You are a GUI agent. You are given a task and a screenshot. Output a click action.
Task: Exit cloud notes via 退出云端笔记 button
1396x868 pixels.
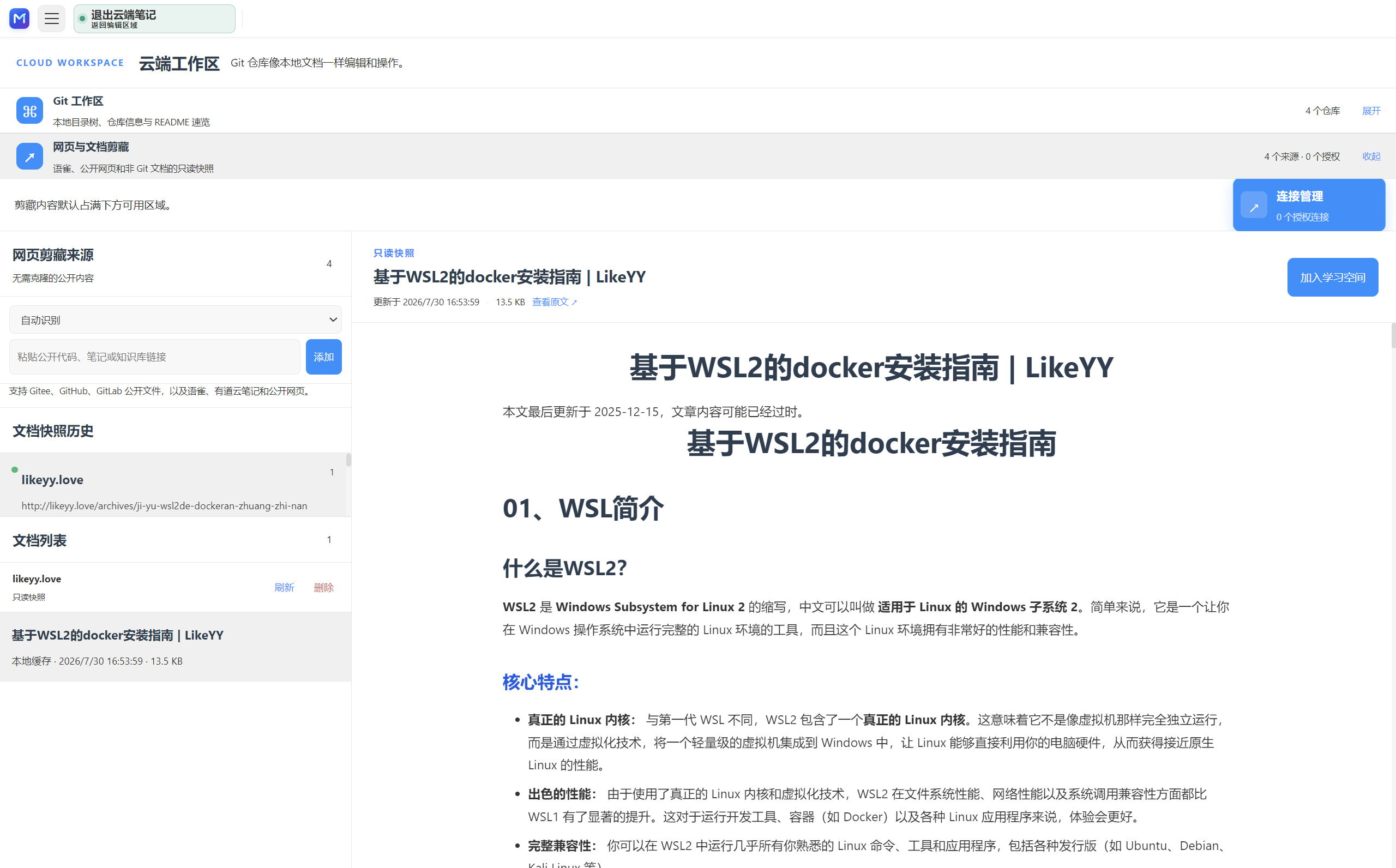154,19
